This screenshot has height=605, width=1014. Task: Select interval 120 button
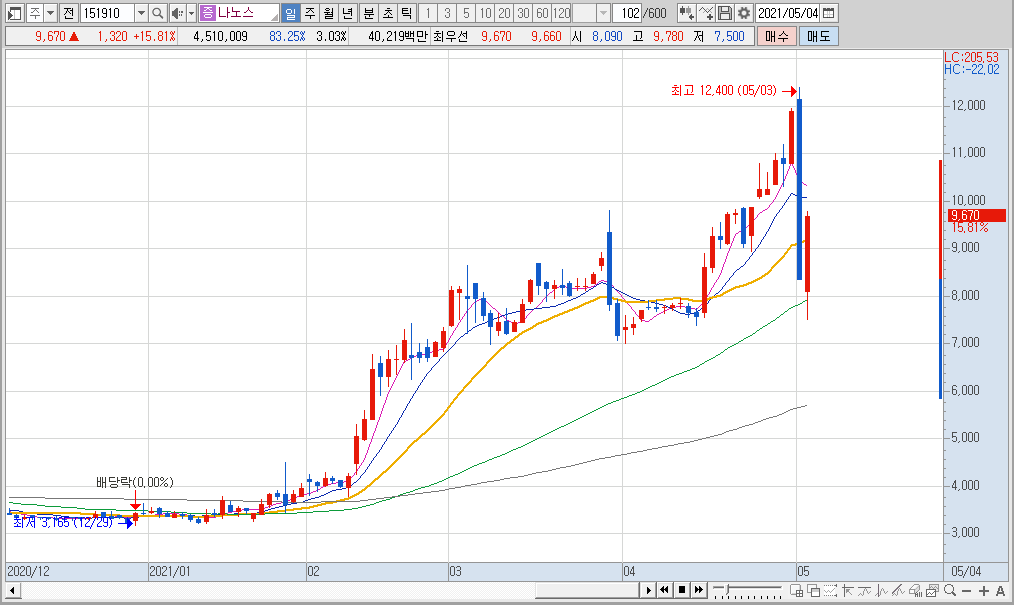(x=561, y=13)
